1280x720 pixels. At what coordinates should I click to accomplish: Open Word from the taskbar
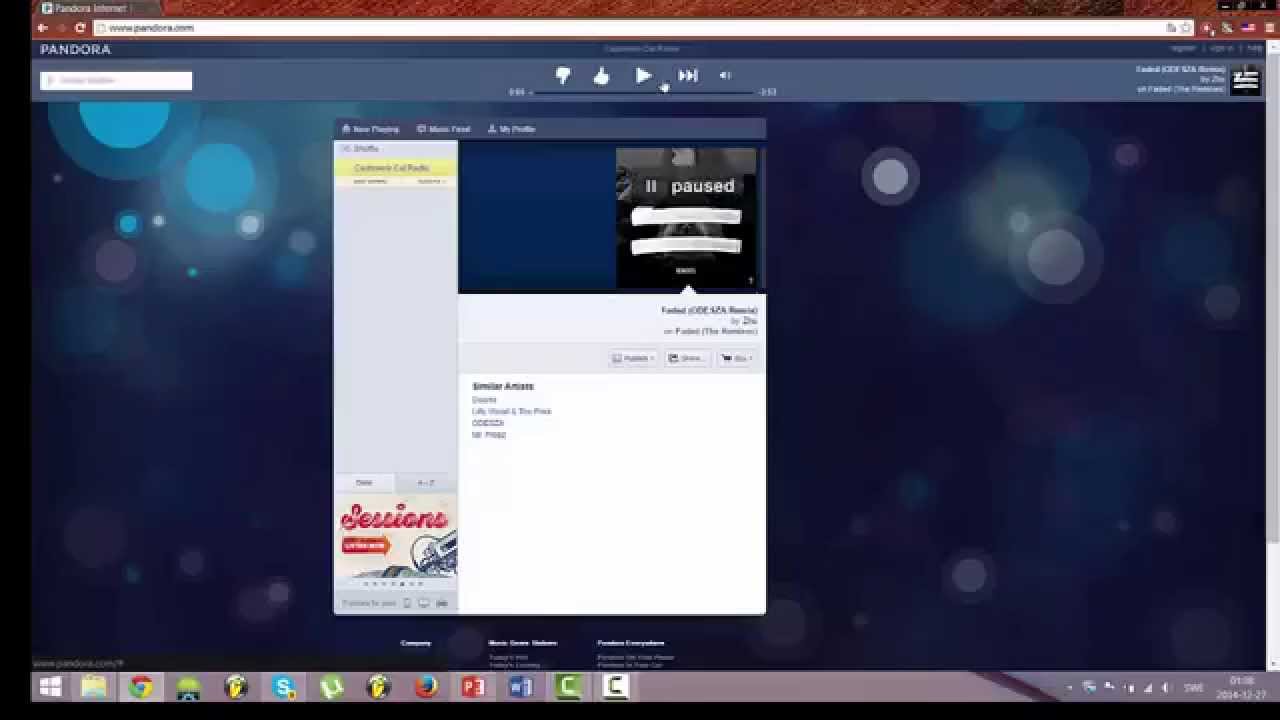point(521,687)
